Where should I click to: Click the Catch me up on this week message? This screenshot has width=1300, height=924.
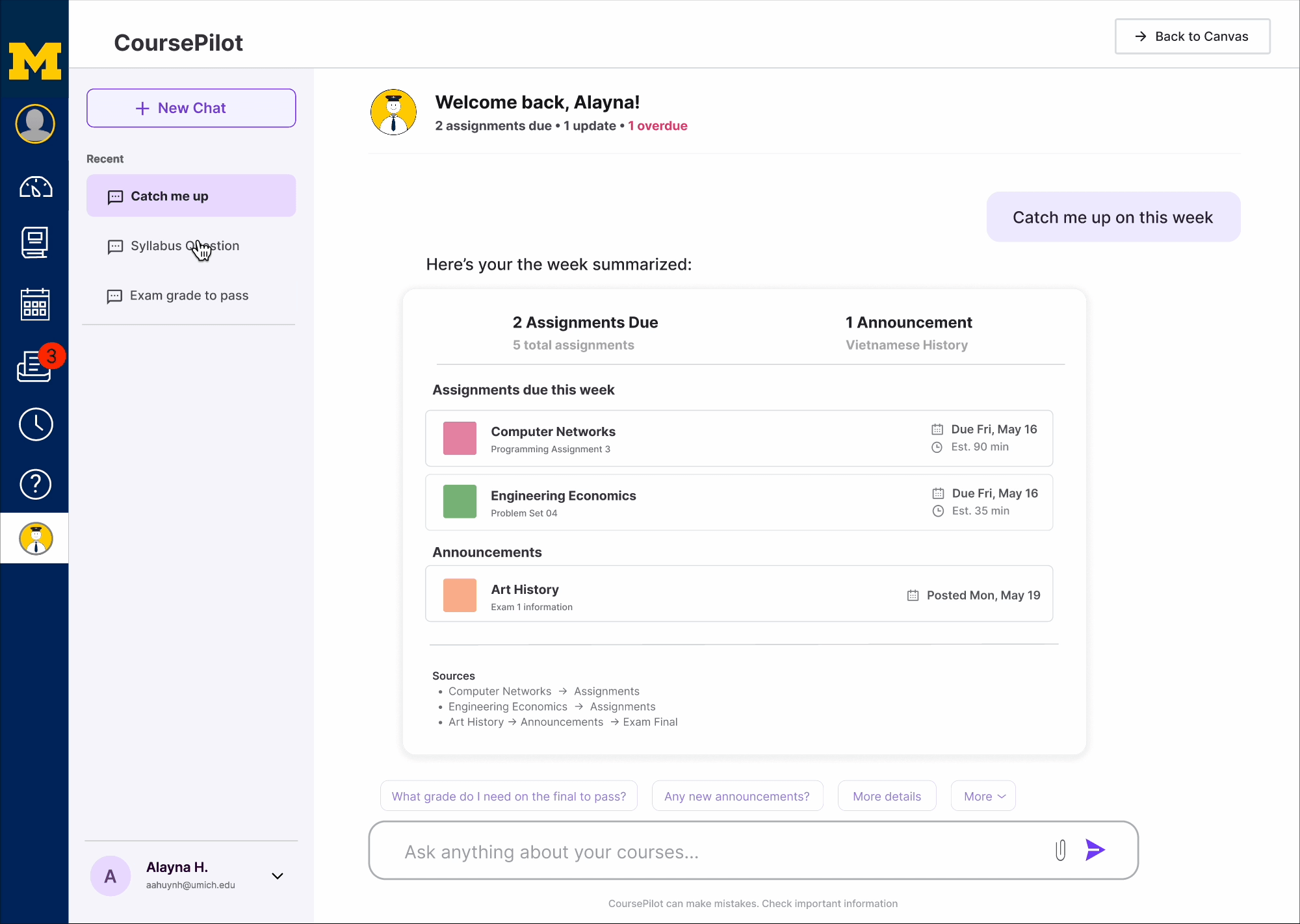(1113, 217)
